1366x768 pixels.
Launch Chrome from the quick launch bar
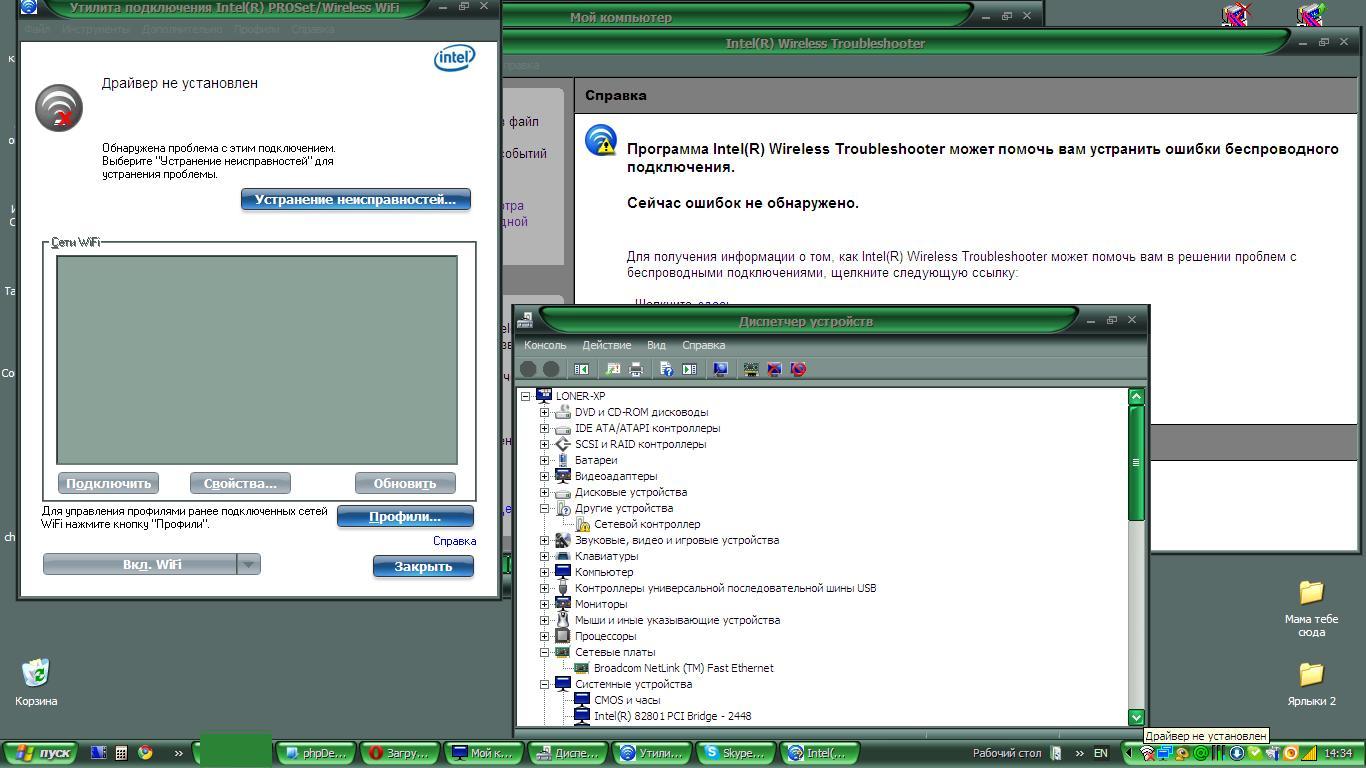[x=145, y=753]
